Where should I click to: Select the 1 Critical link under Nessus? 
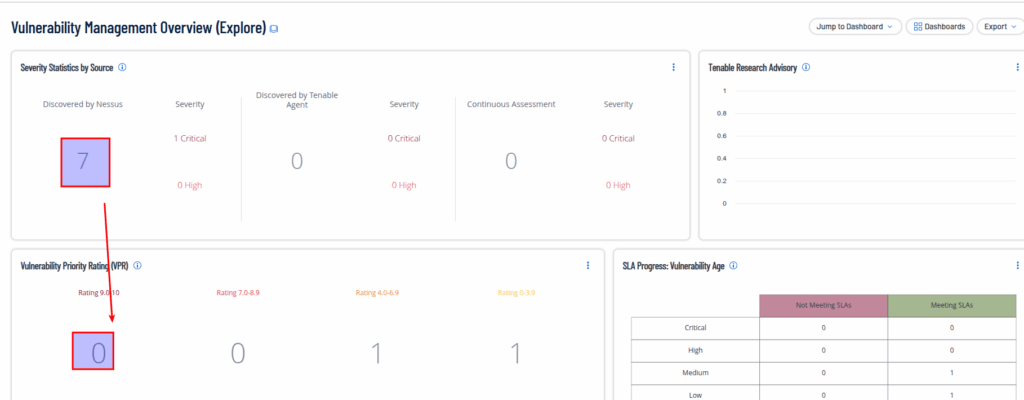coord(190,138)
